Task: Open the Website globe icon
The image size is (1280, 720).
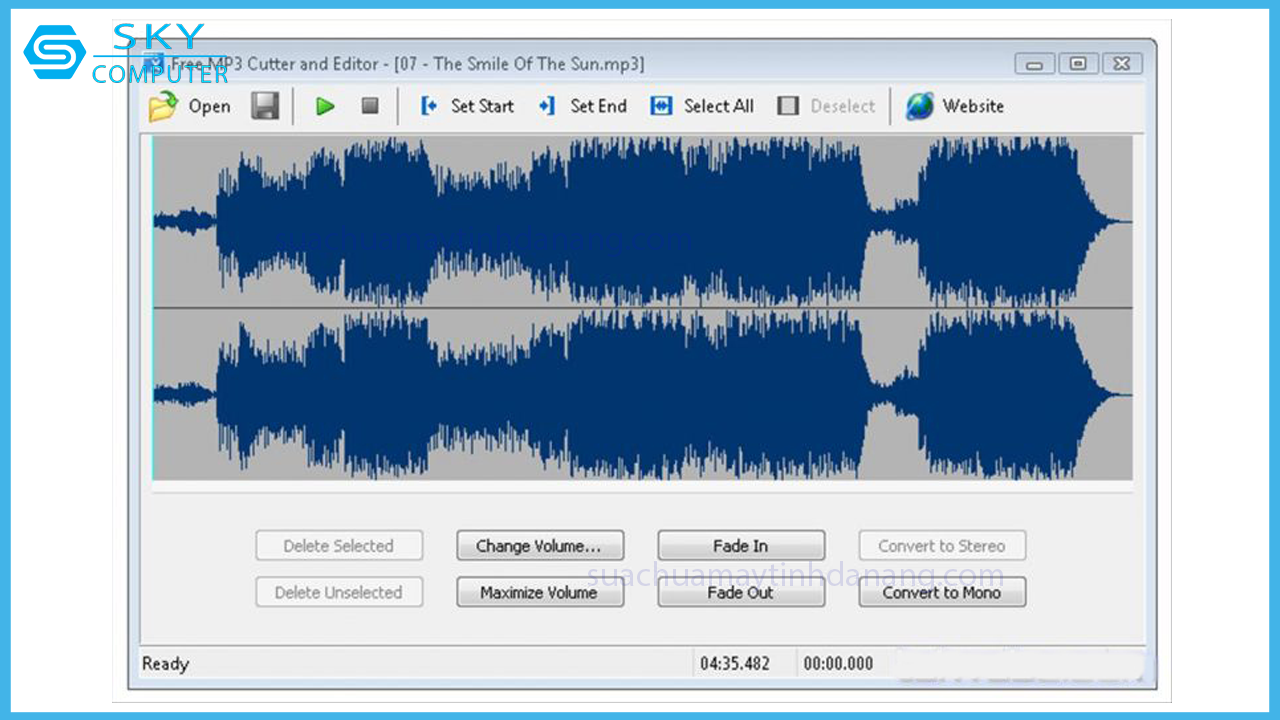Action: coord(920,106)
